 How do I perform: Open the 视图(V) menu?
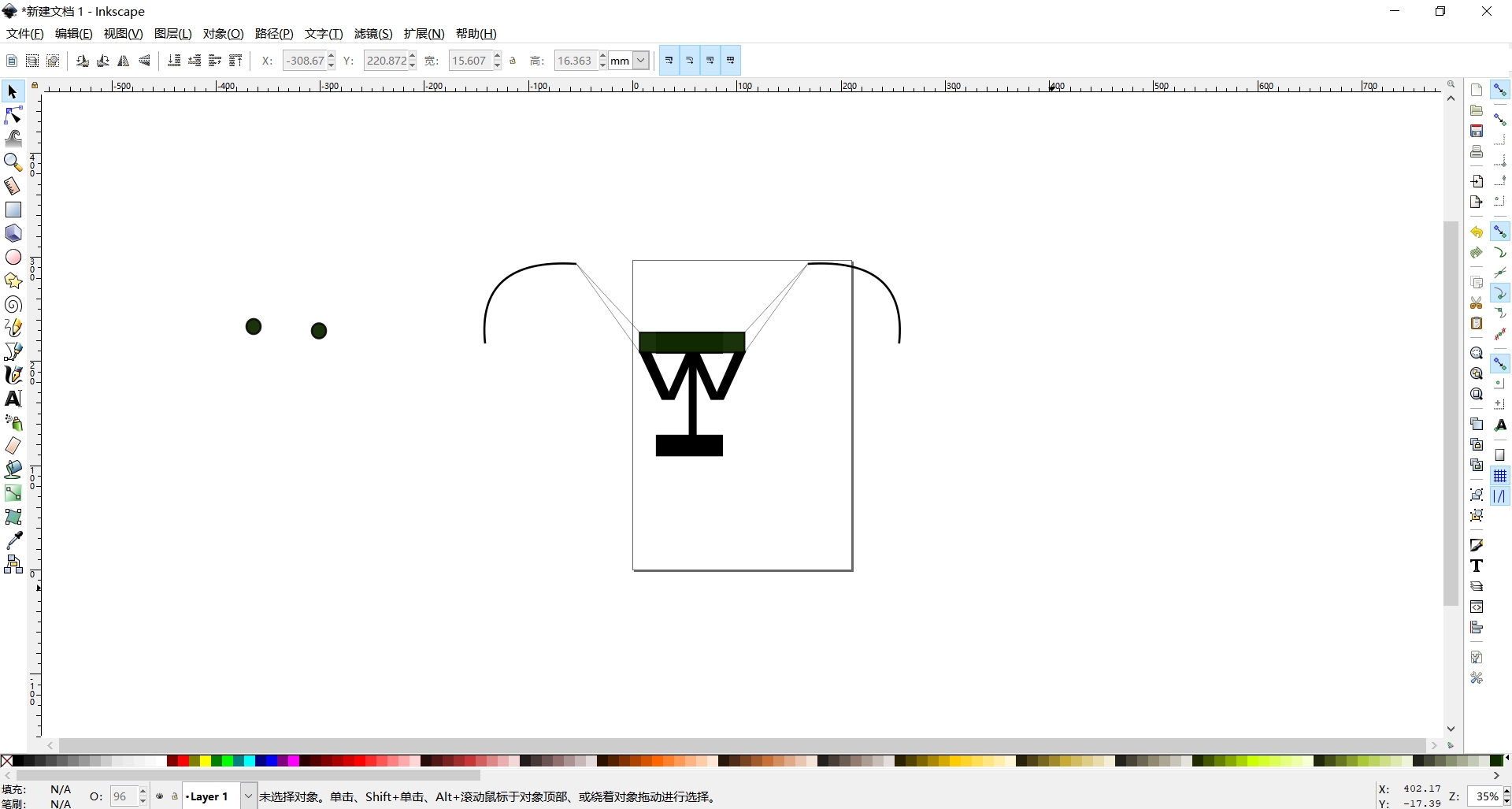(124, 34)
